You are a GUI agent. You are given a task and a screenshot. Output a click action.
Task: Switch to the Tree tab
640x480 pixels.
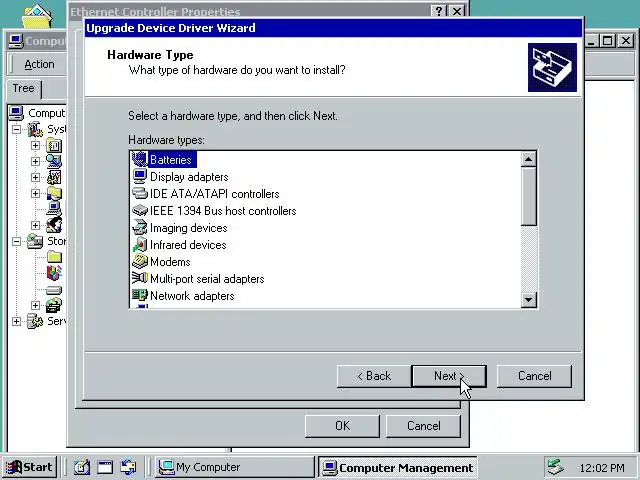[23, 88]
